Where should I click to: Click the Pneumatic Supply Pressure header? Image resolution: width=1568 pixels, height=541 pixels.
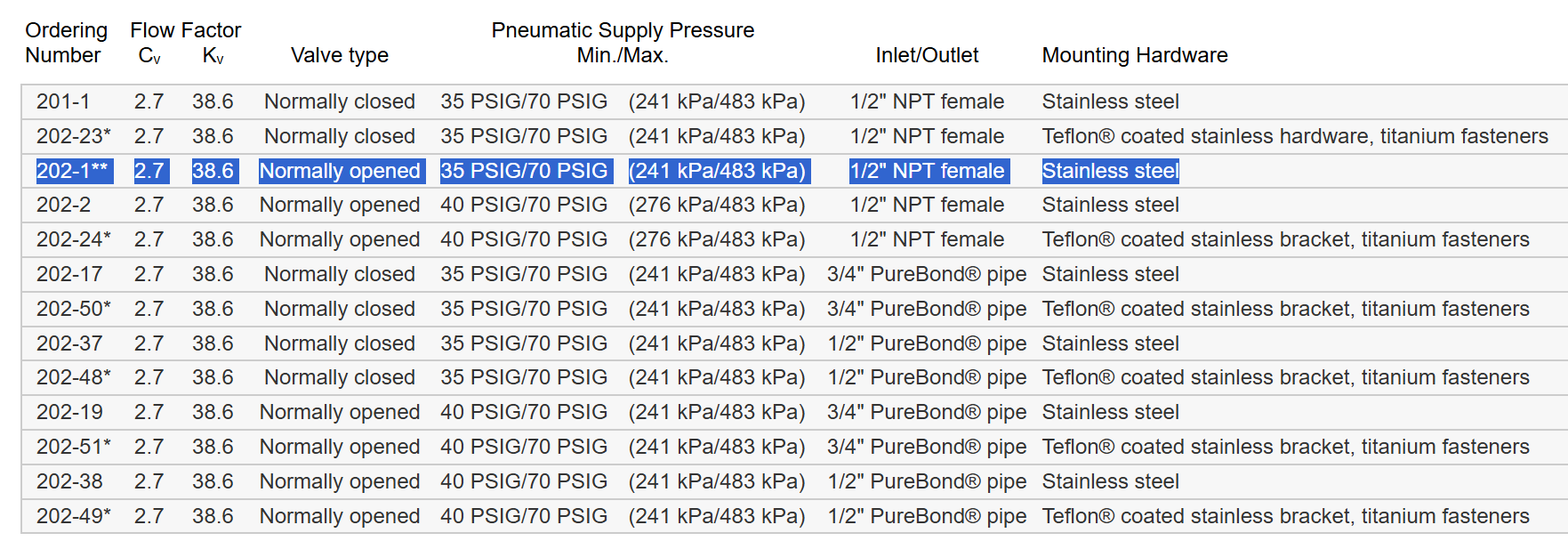tap(623, 30)
